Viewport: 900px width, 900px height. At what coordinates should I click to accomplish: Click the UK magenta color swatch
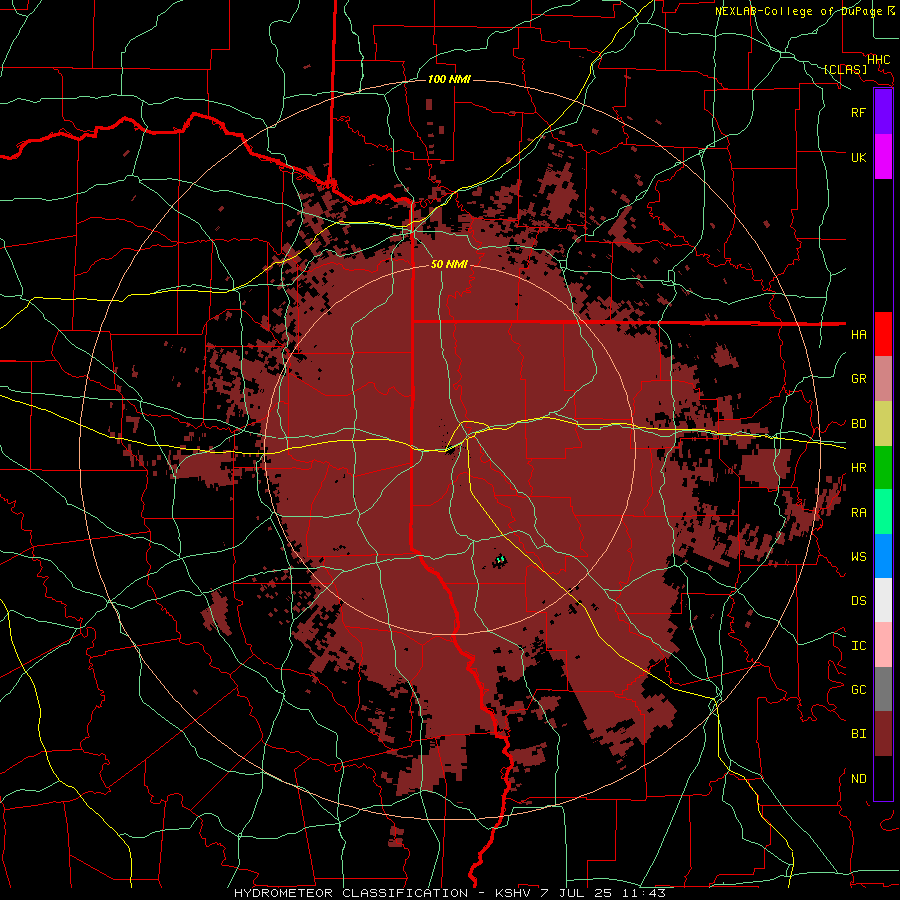tap(883, 157)
